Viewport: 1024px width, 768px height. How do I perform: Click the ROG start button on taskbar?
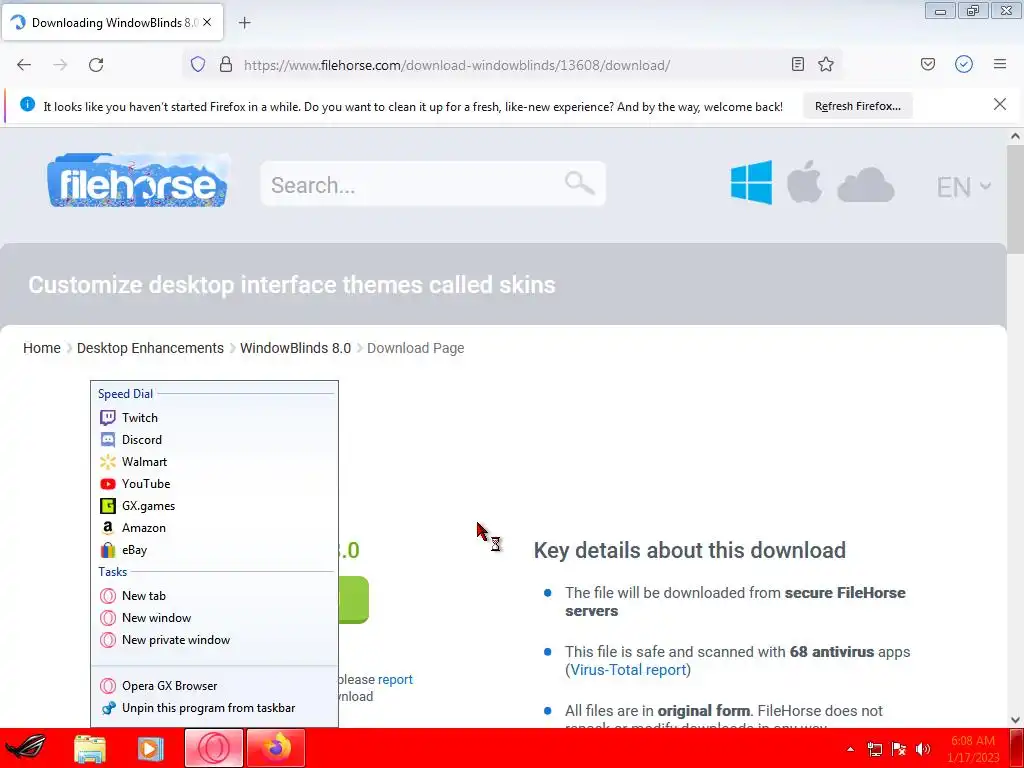click(x=26, y=748)
